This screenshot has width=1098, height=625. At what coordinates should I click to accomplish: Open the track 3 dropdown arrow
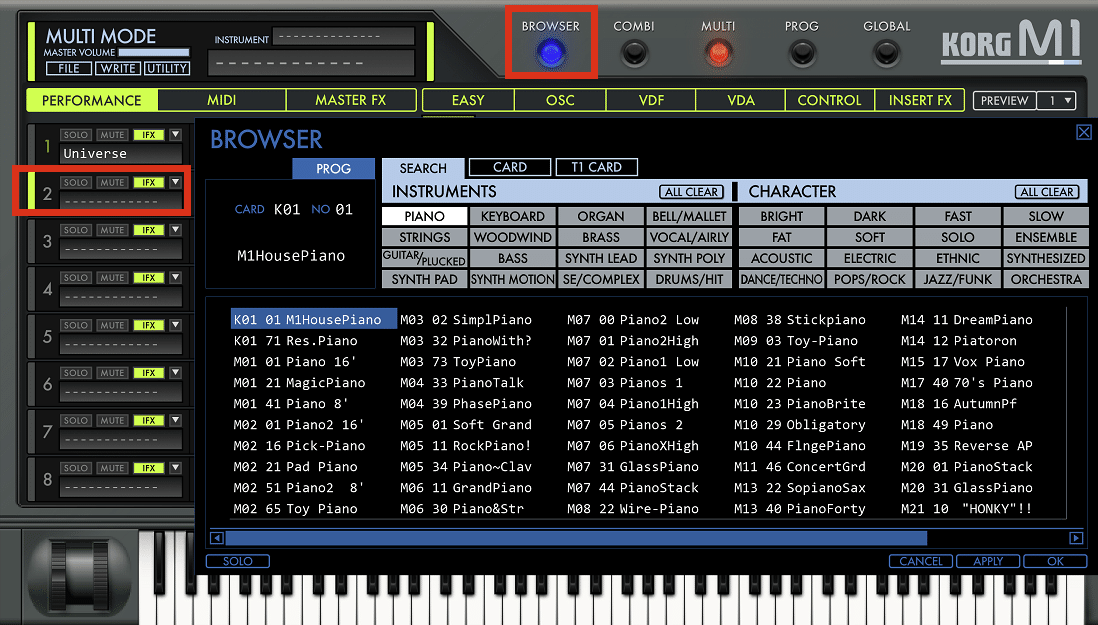coord(176,230)
